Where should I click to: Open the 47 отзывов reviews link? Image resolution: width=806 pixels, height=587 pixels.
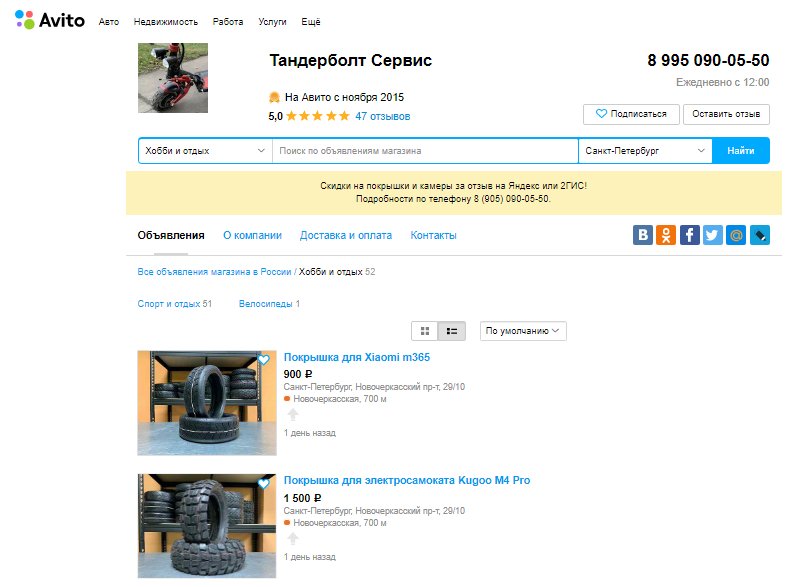(x=383, y=116)
